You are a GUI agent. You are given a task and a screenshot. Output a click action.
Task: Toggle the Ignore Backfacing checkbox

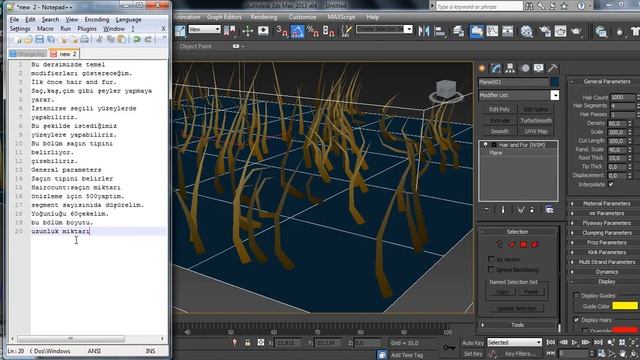[491, 269]
